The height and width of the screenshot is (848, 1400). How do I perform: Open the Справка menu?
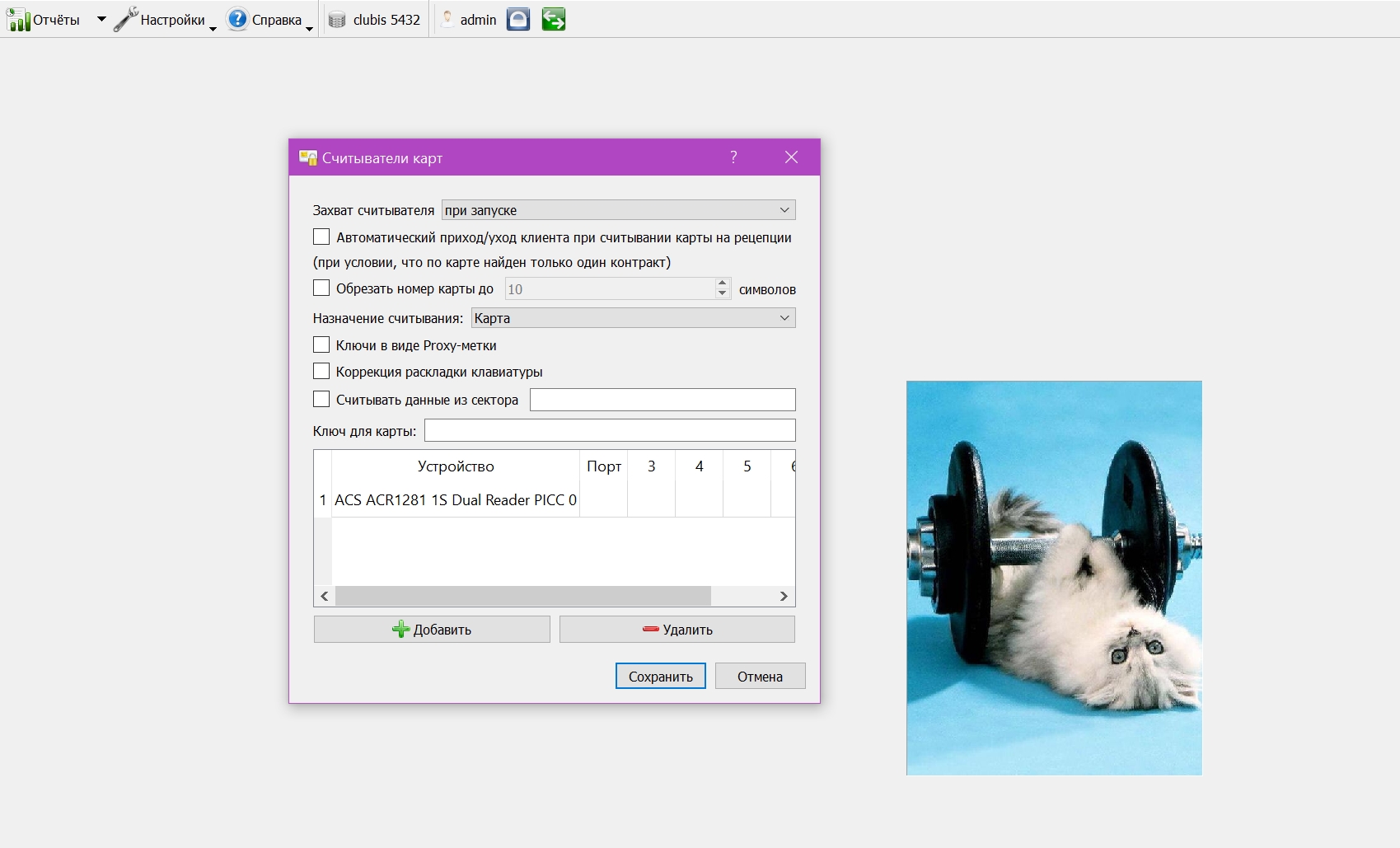click(276, 20)
